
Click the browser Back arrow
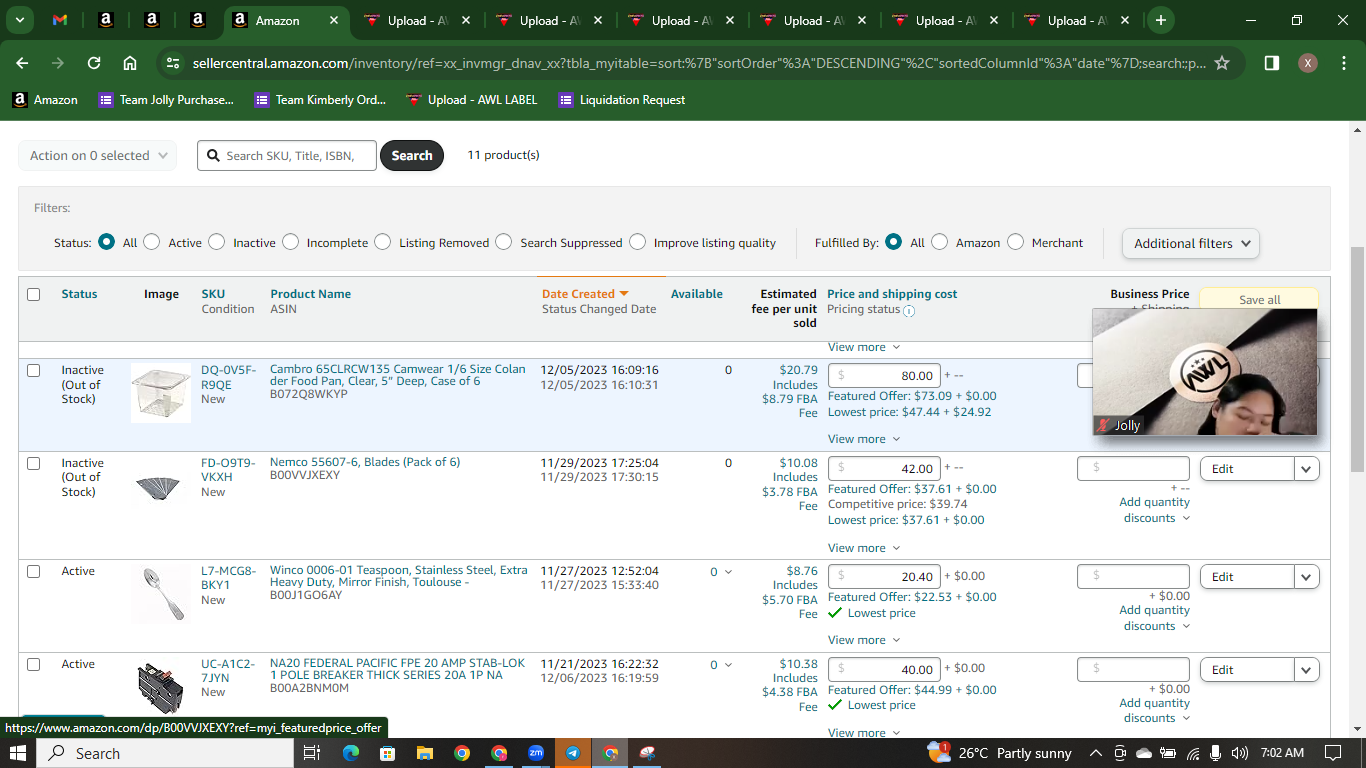tap(24, 63)
